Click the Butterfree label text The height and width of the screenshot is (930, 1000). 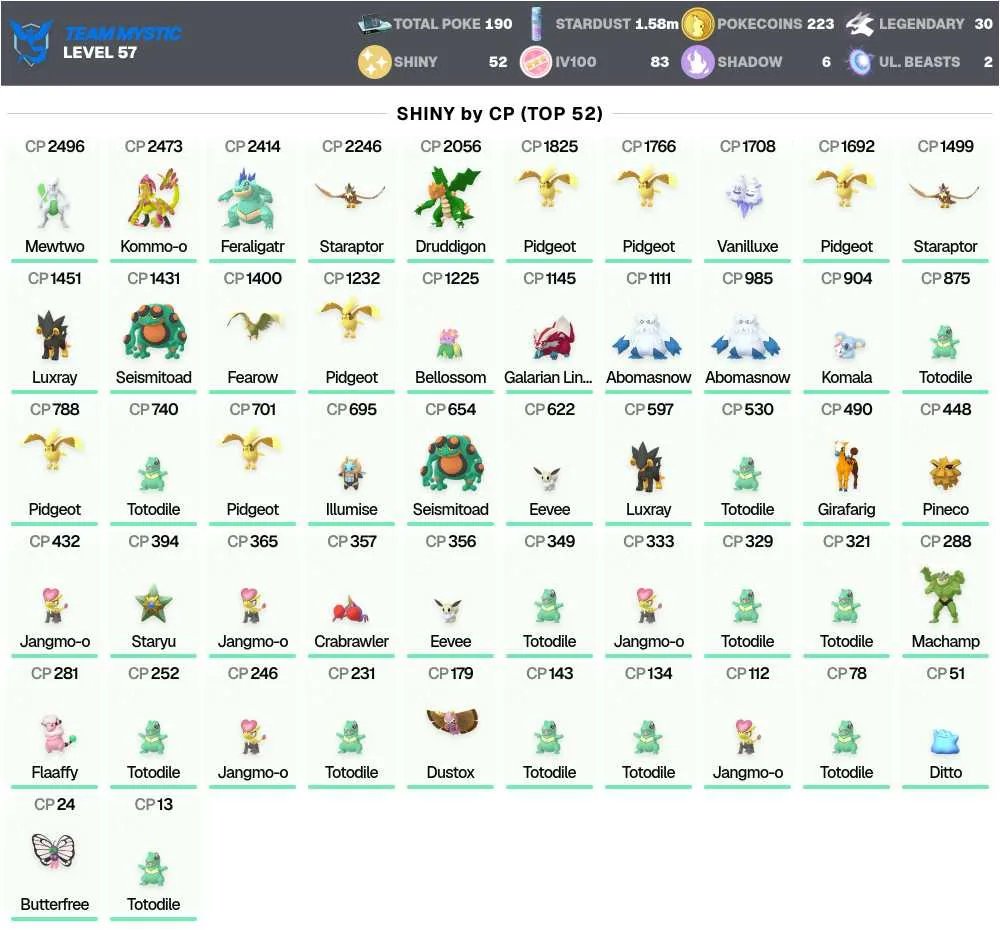click(54, 904)
